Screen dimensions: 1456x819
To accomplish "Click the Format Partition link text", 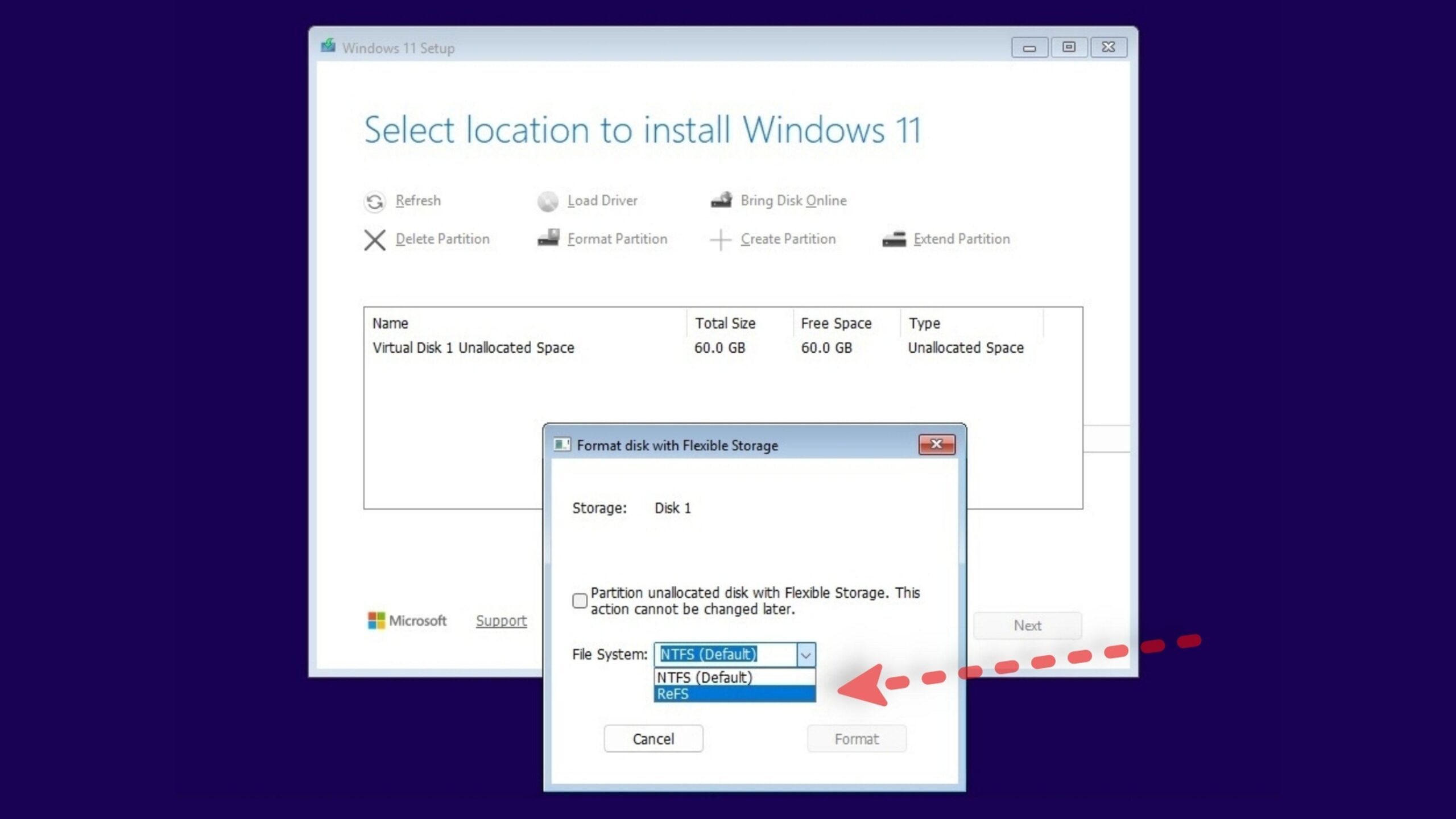I will pyautogui.click(x=617, y=239).
